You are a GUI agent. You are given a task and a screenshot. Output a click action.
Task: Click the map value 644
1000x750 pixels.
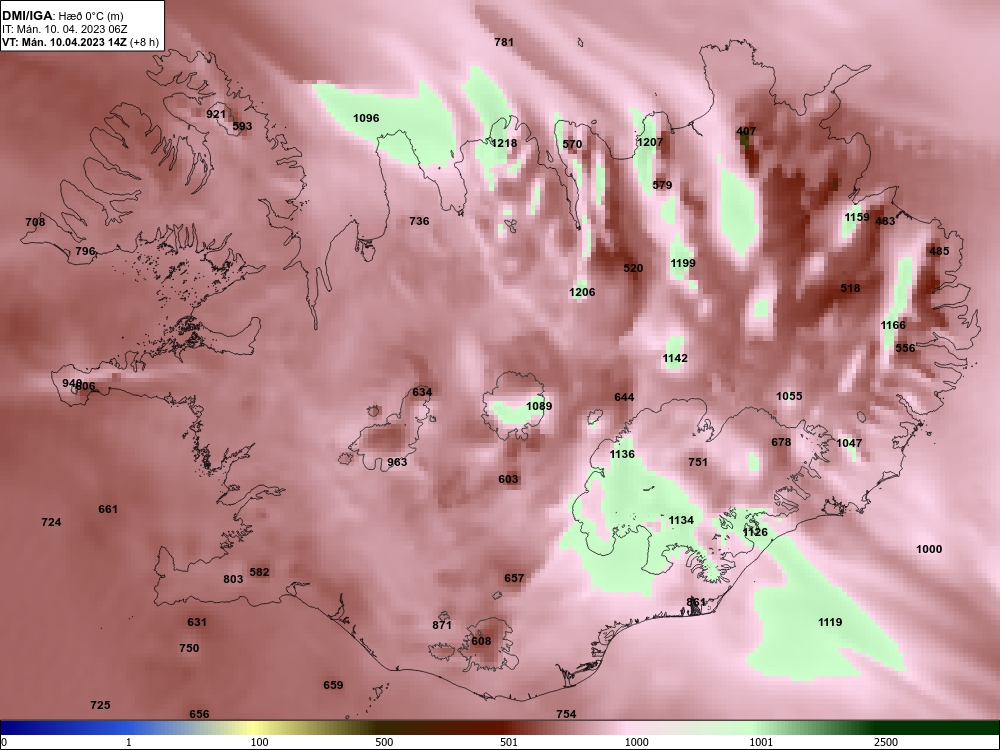624,397
